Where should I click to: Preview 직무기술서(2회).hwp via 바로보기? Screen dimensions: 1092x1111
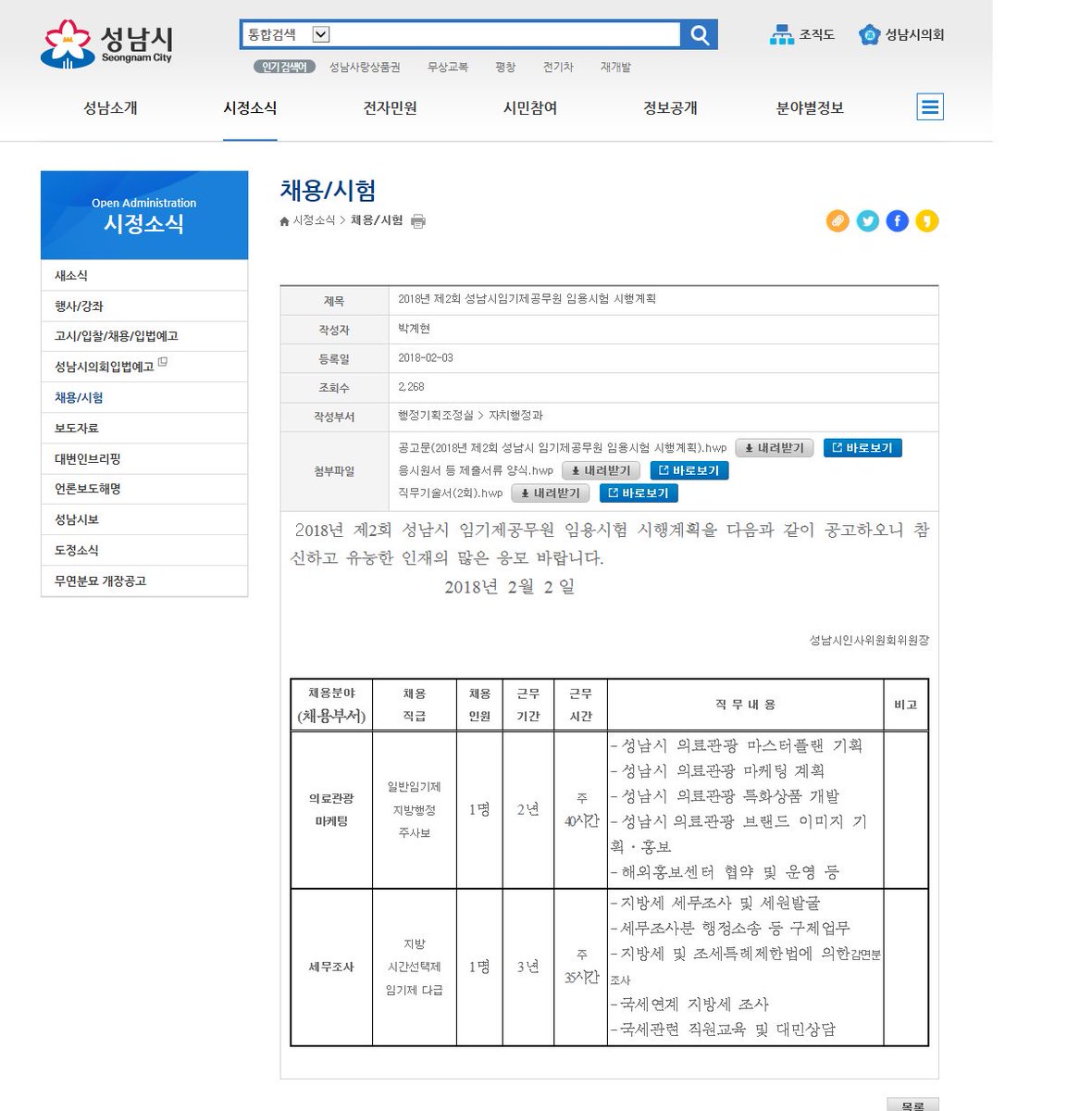point(639,493)
